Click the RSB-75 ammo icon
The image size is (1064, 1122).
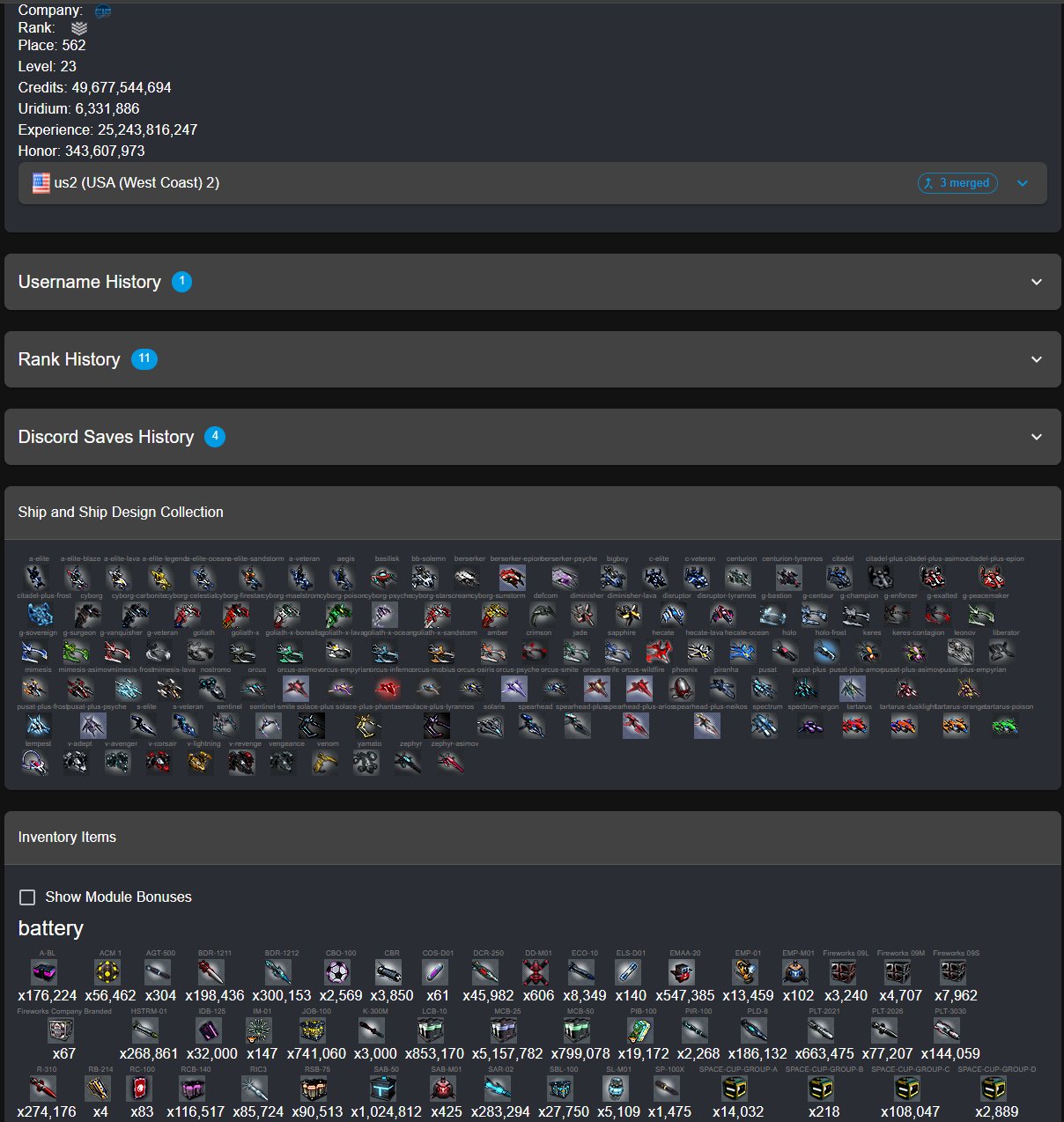pos(314,1089)
